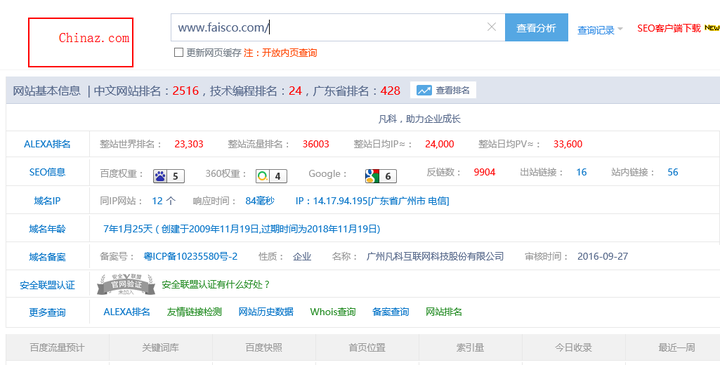Screen dimensions: 720x365
Task: Click traffic rank value 36003
Action: 316,144
